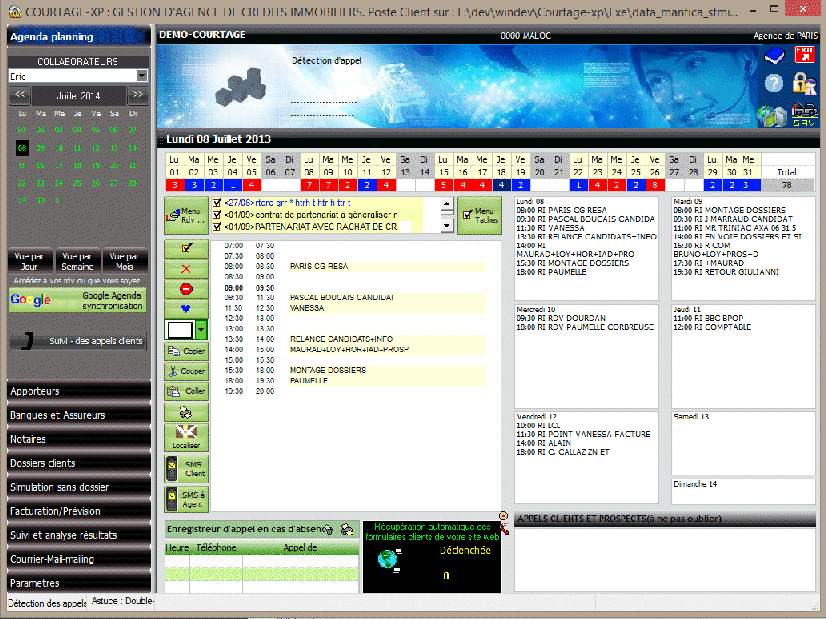Viewport: 826px width, 619px height.
Task: Click the red no-entry stop icon button
Action: (x=185, y=290)
